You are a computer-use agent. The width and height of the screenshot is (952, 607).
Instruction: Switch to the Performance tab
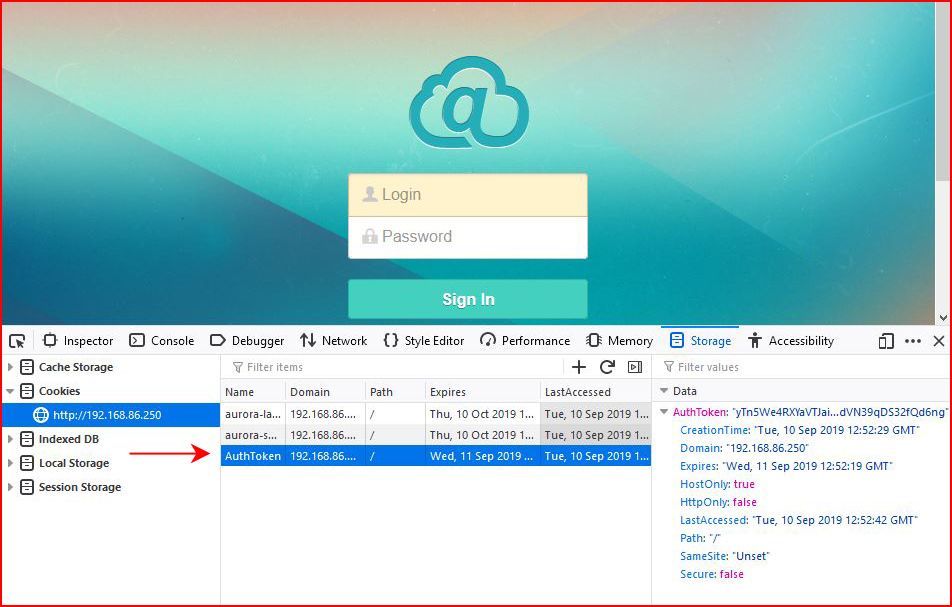525,341
